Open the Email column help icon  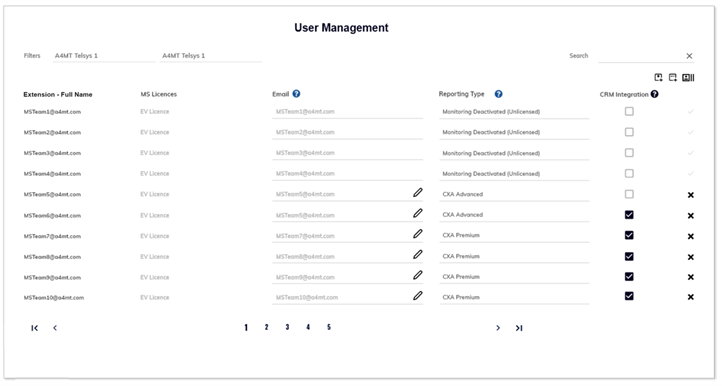pyautogui.click(x=296, y=94)
